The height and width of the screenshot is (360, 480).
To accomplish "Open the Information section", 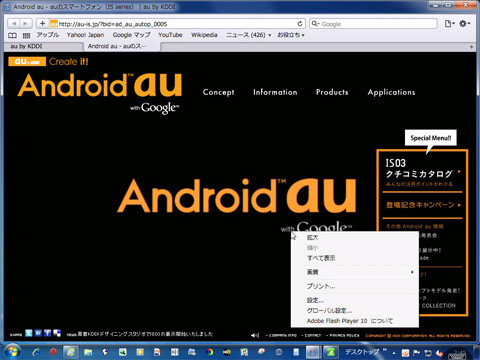I will (x=275, y=92).
